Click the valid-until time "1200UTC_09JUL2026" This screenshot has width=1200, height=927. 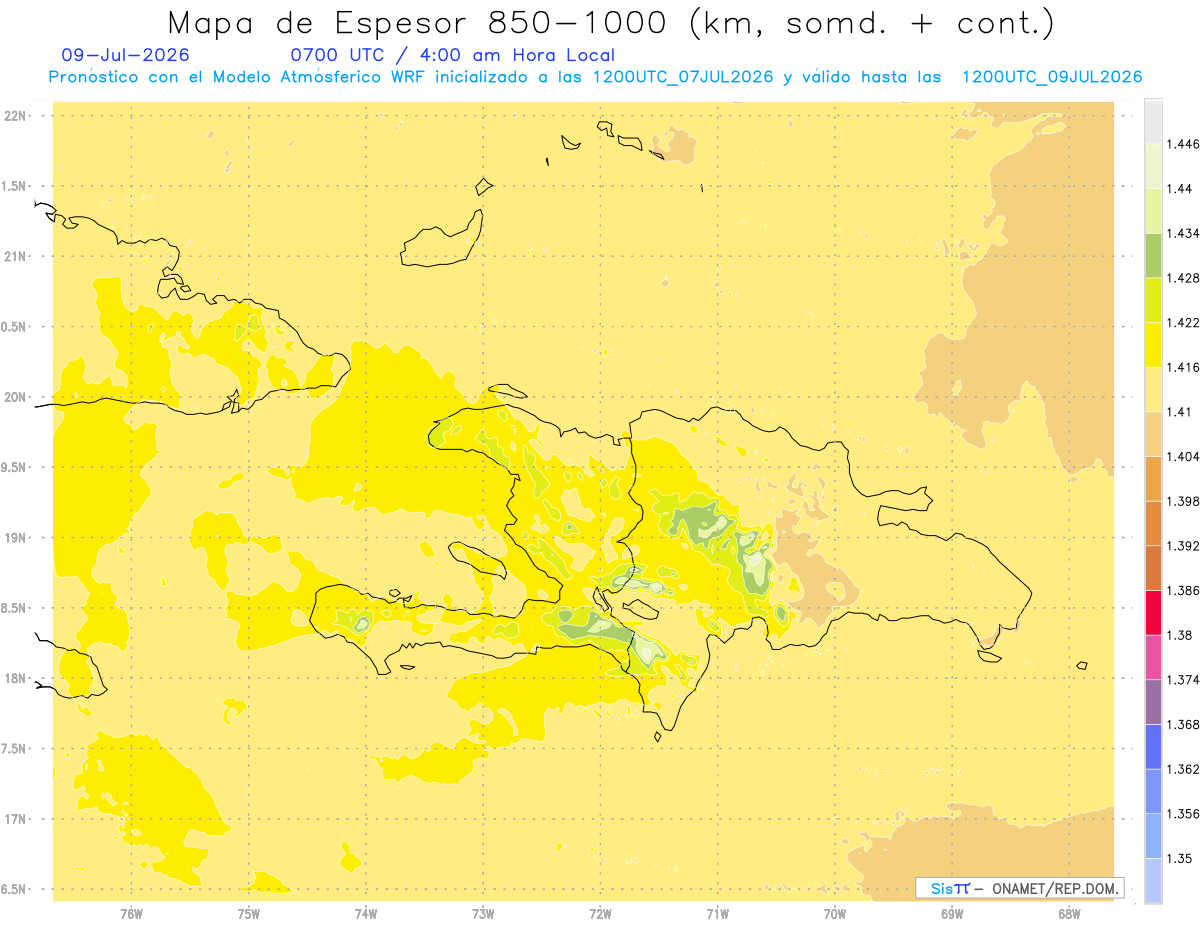[1052, 77]
